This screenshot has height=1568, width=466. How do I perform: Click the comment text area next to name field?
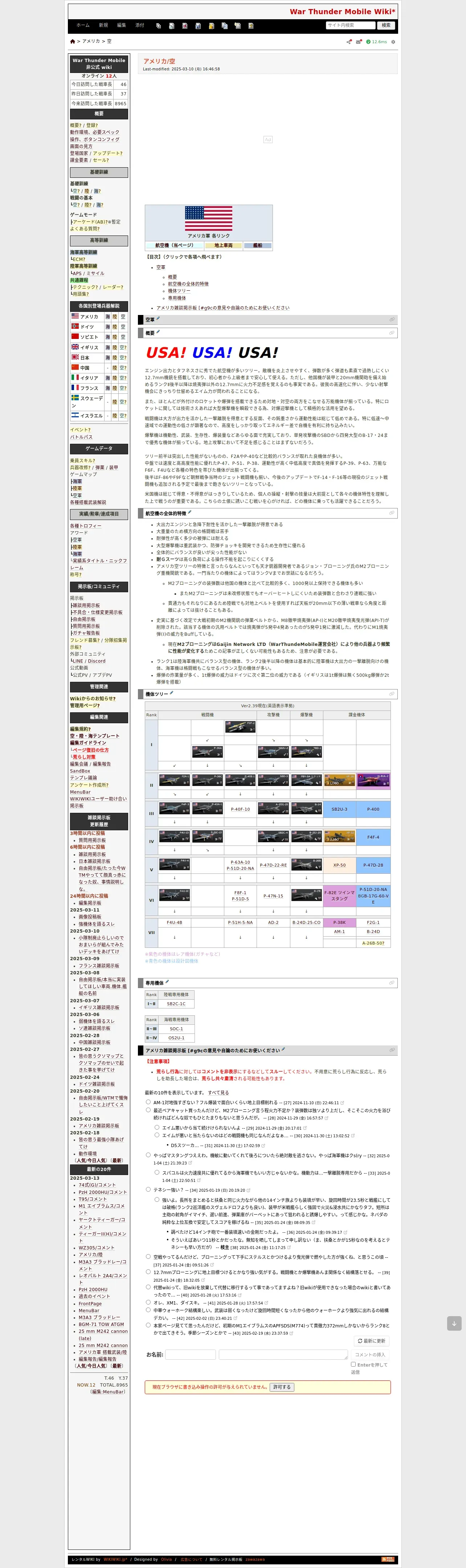pyautogui.click(x=283, y=1354)
